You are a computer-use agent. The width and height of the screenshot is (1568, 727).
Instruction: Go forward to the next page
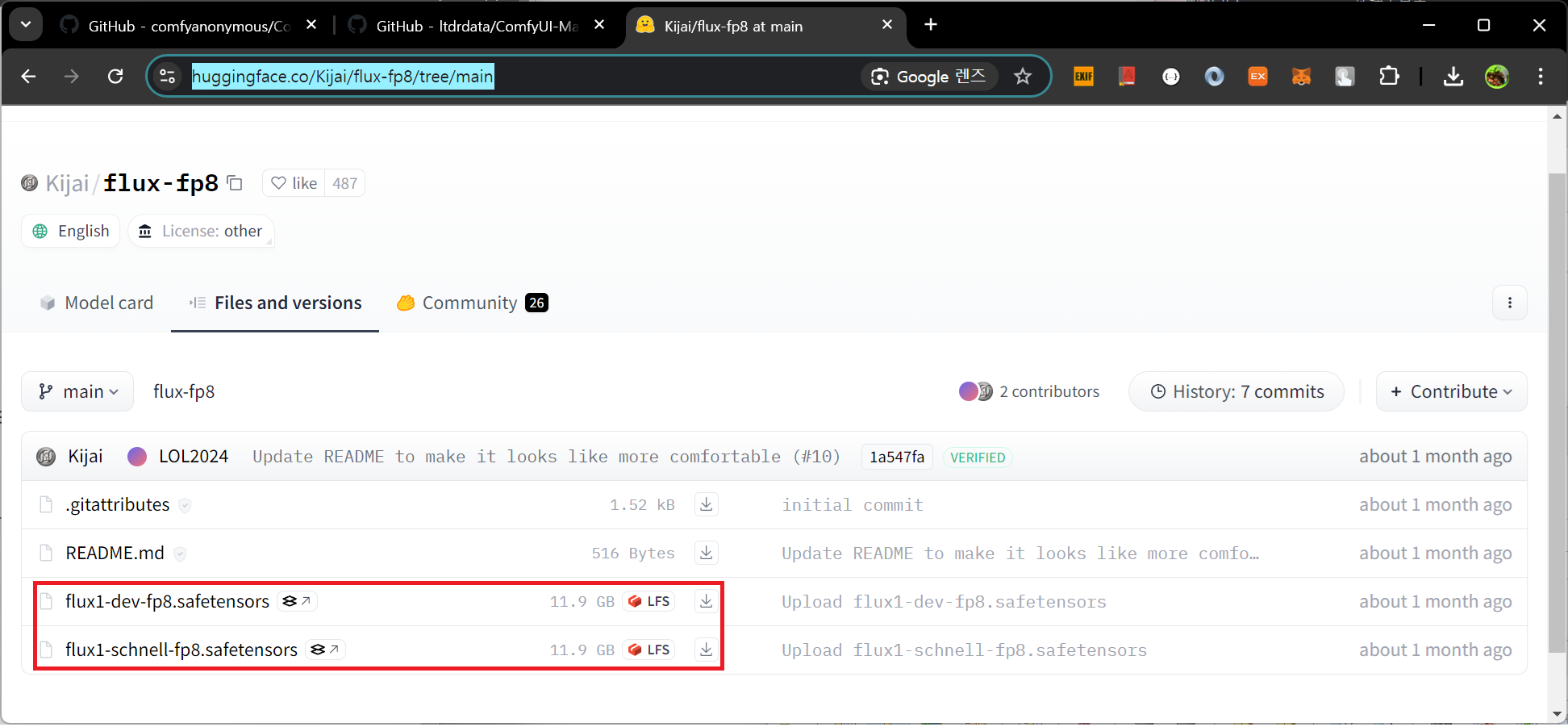[x=72, y=76]
